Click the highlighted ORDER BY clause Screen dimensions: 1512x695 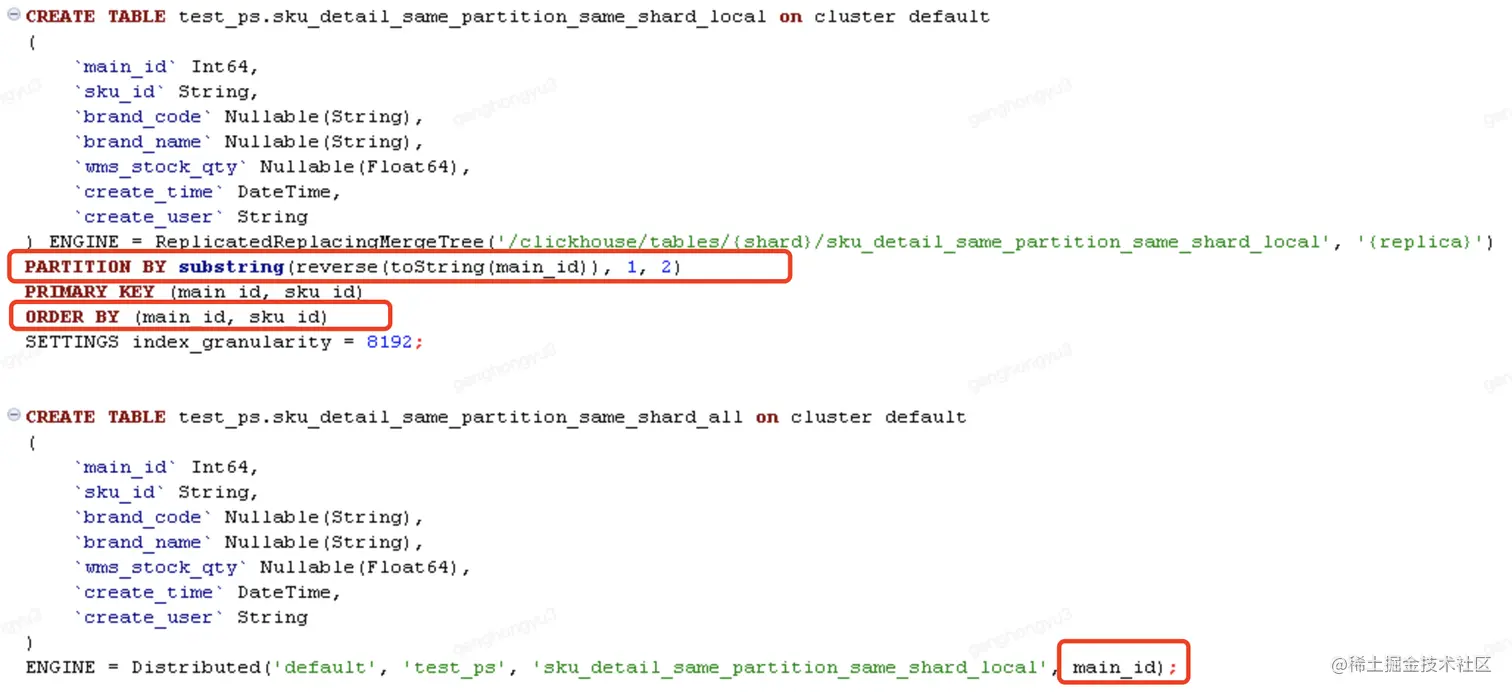[x=176, y=317]
